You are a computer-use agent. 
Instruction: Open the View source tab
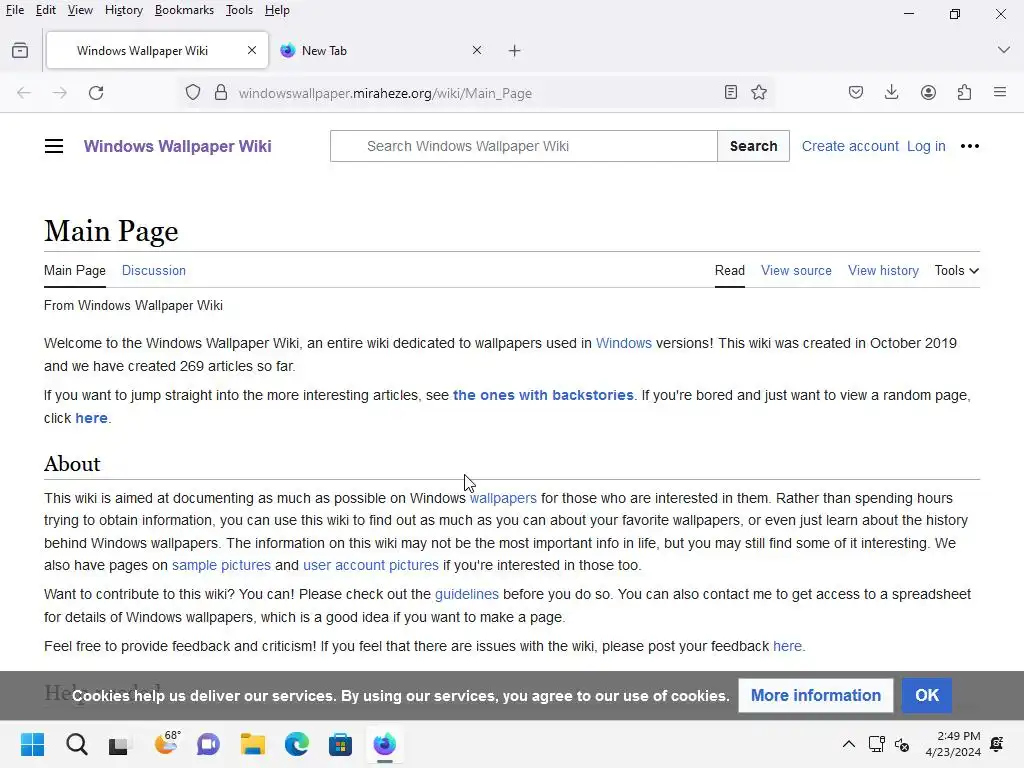796,270
